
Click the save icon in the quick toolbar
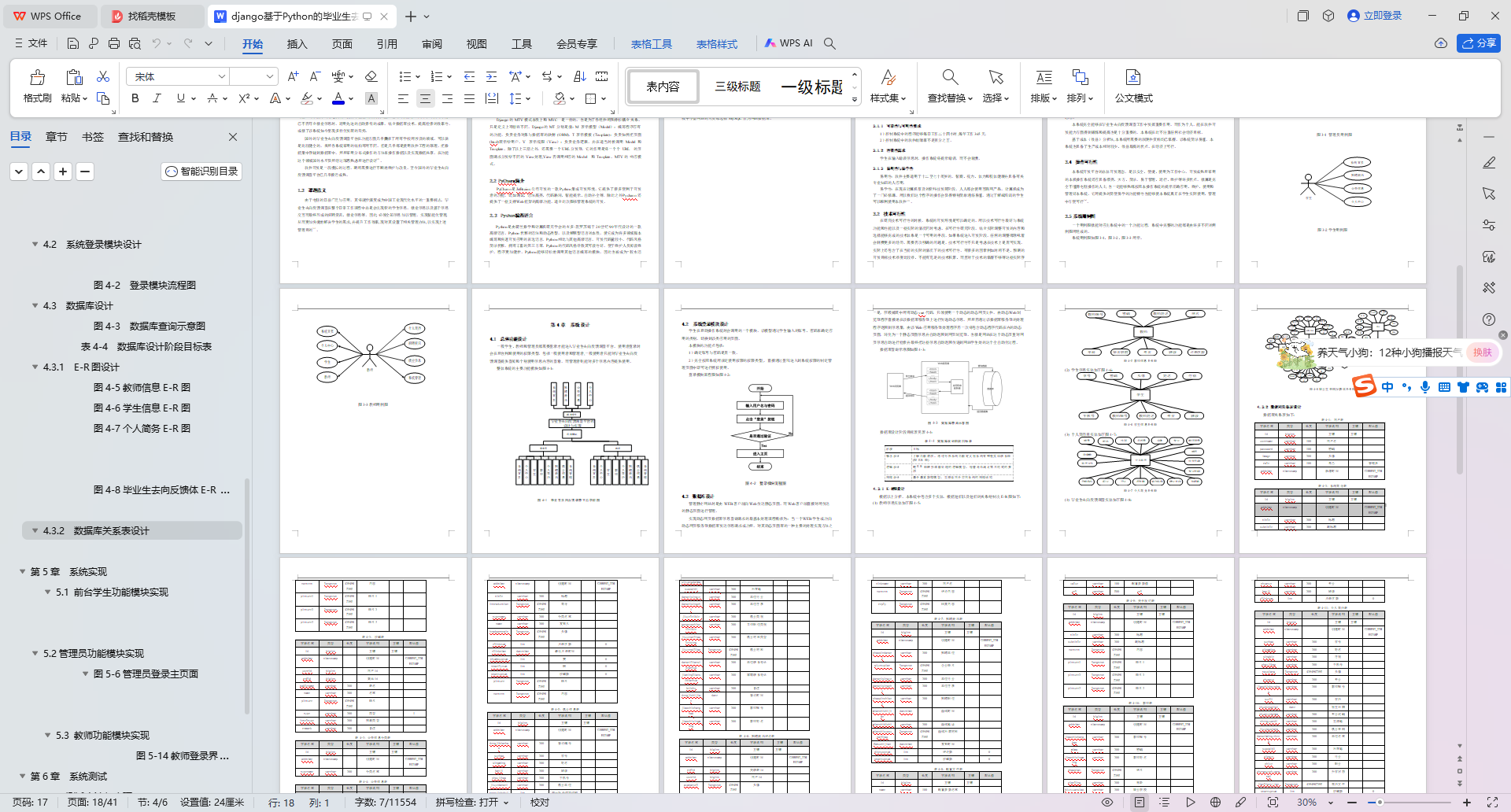tap(73, 43)
